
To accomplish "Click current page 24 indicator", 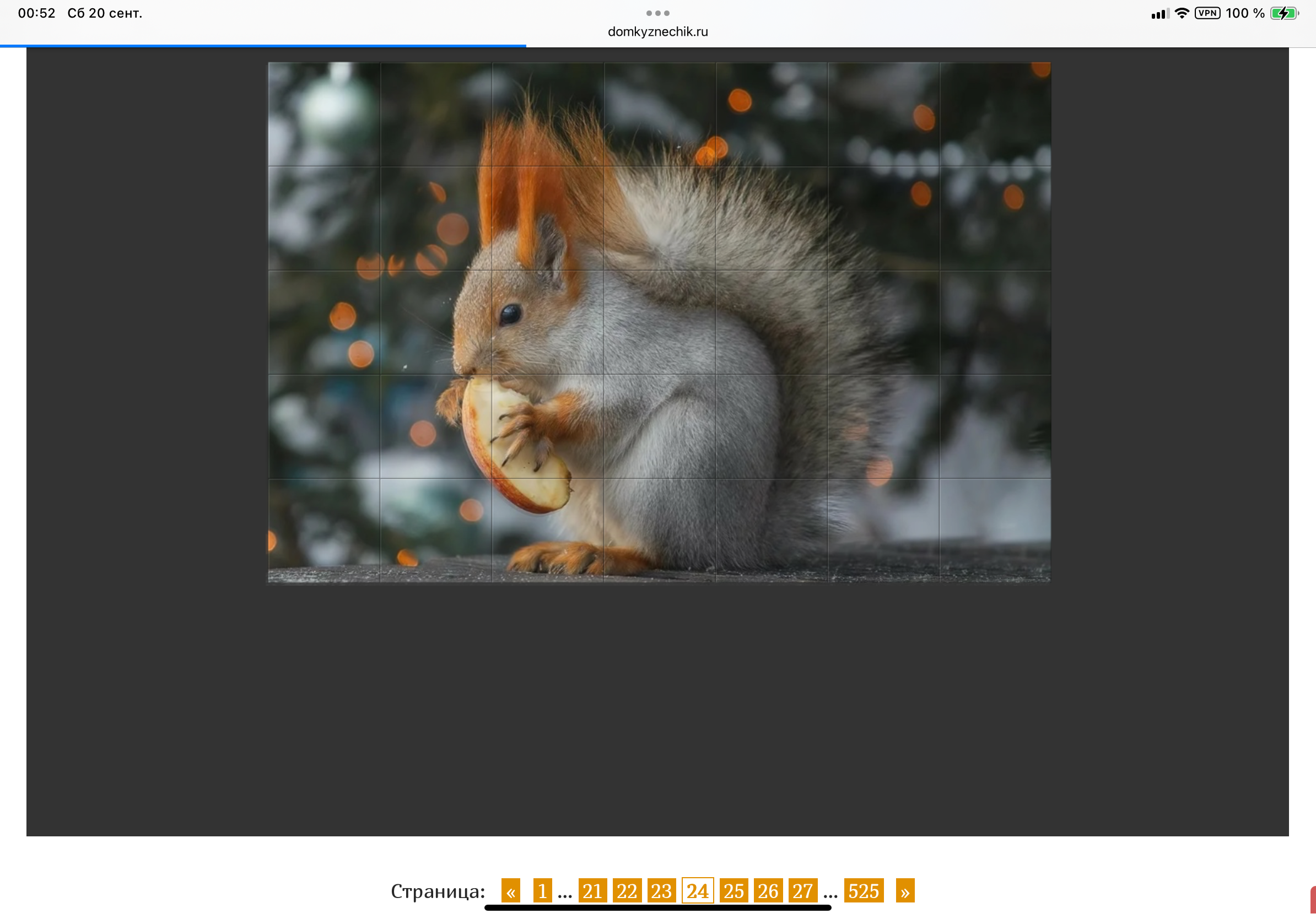I will point(698,891).
